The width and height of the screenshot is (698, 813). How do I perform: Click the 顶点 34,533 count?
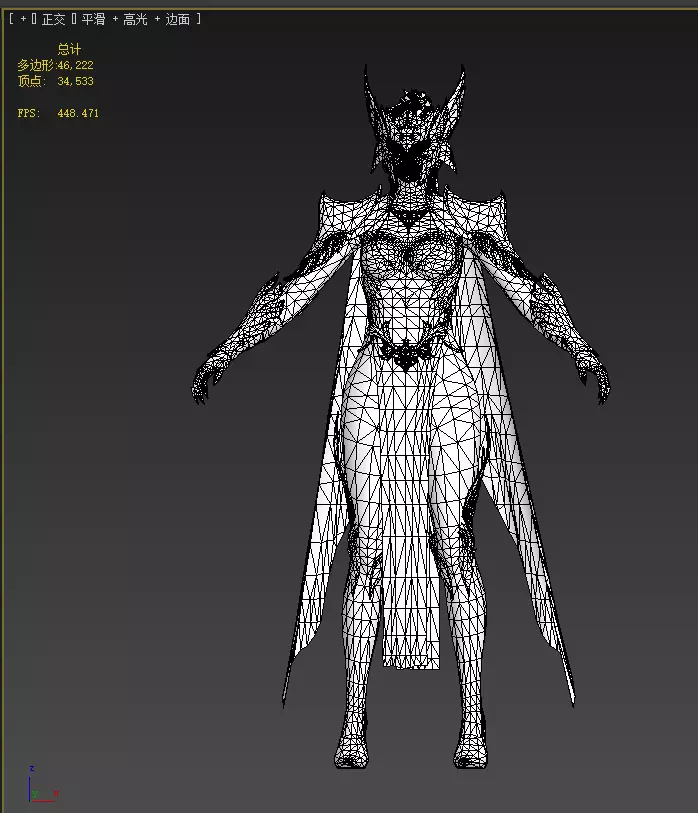(x=55, y=81)
